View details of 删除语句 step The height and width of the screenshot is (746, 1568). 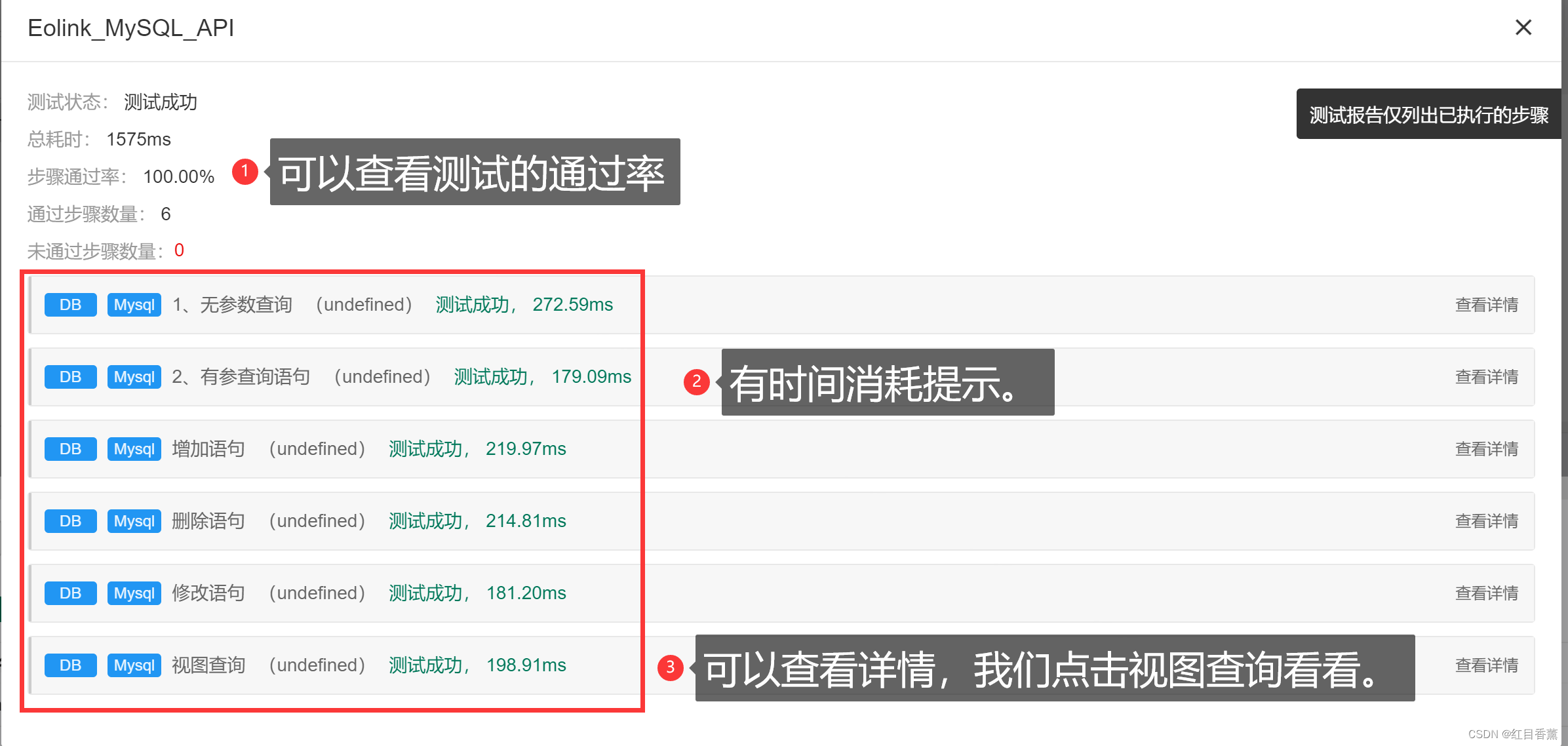[x=1486, y=521]
